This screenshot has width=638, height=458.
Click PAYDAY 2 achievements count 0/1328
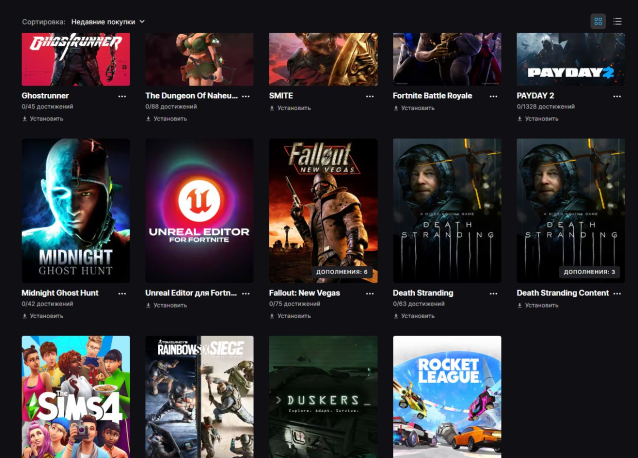tap(546, 107)
